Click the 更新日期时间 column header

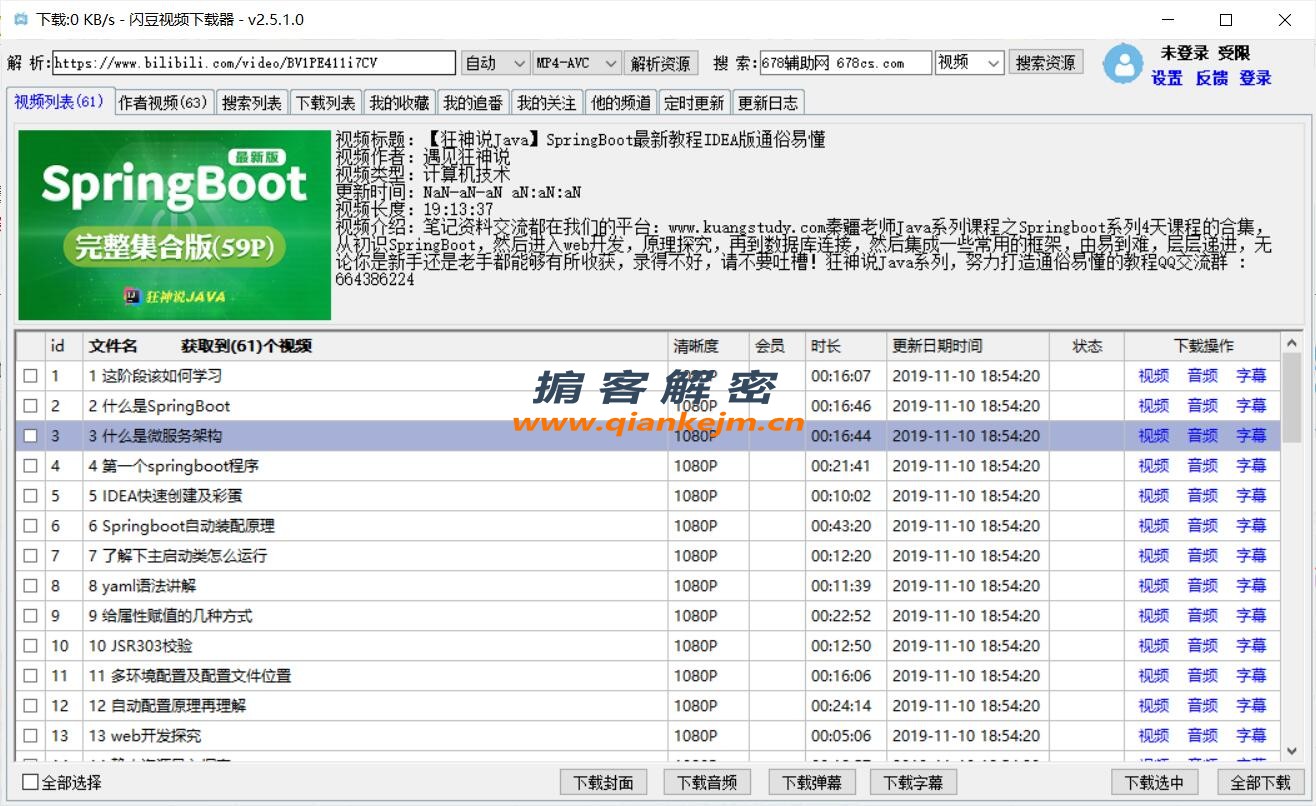pos(968,346)
